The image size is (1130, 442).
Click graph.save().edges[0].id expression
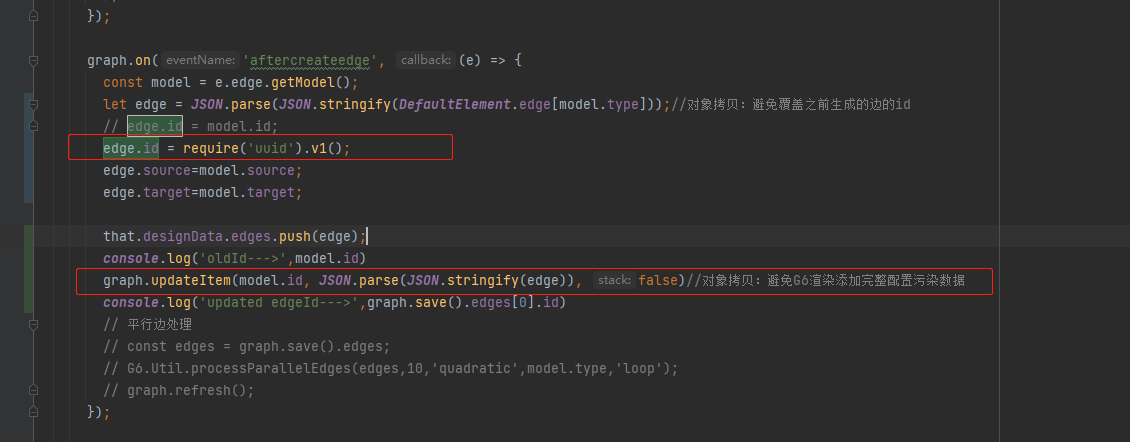[463, 302]
